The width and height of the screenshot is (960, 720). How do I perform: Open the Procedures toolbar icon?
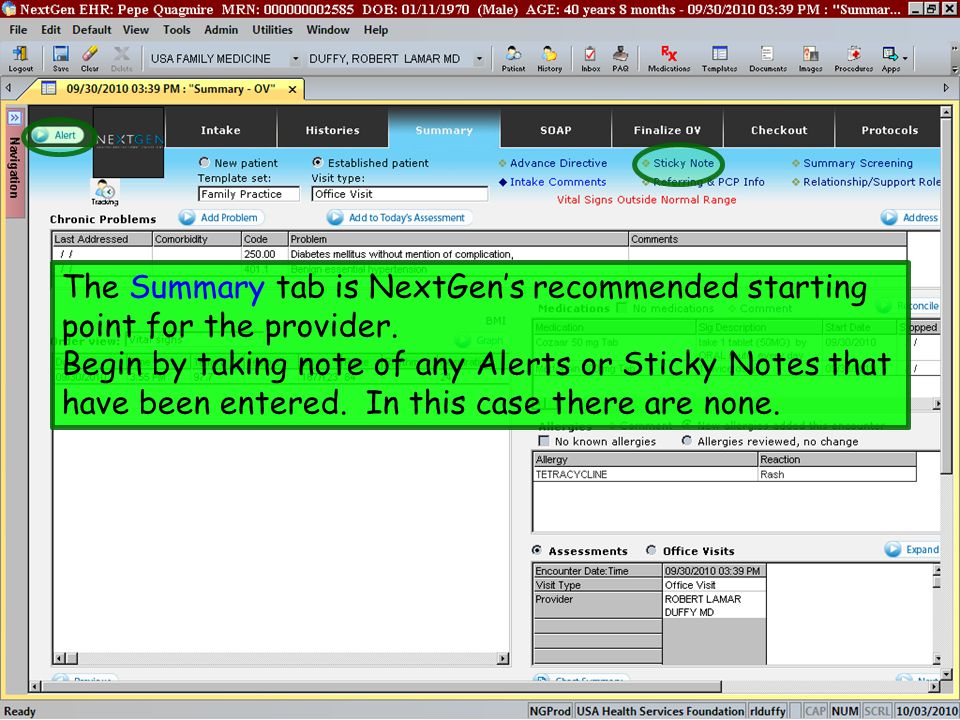853,59
